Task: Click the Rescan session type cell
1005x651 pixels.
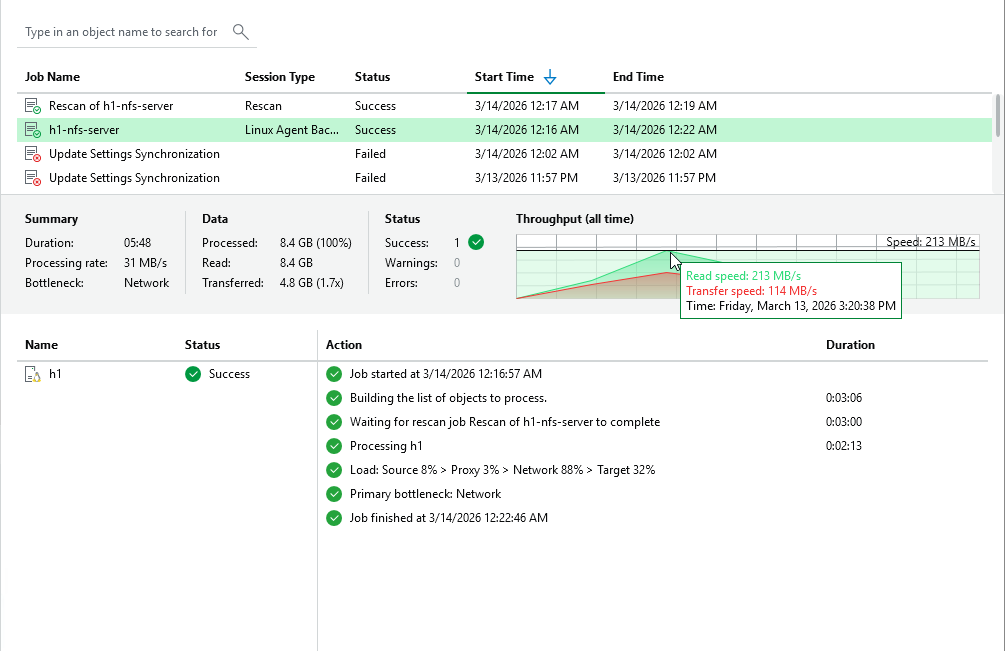Action: [263, 106]
